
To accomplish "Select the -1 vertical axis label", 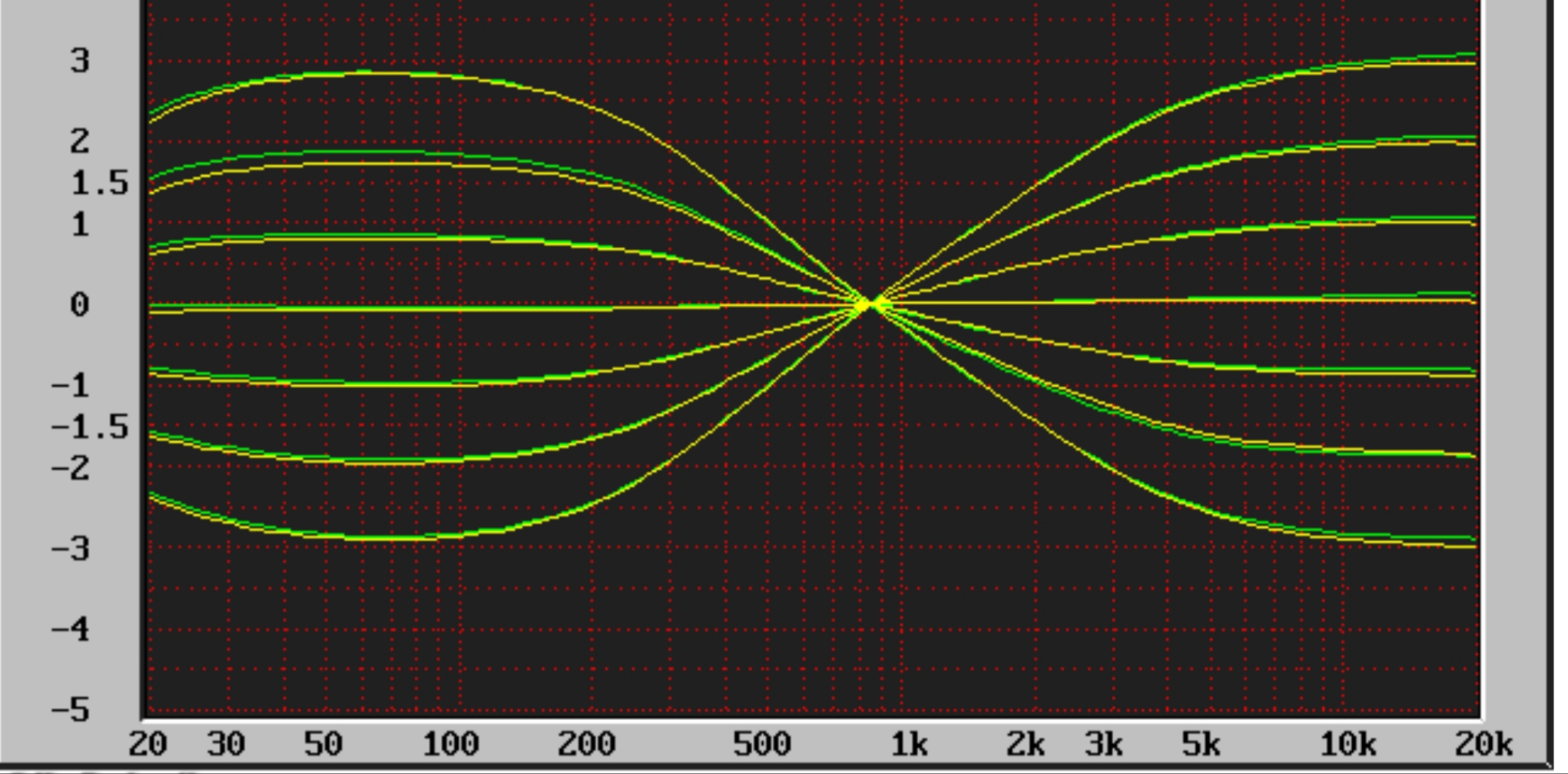I will (x=70, y=385).
